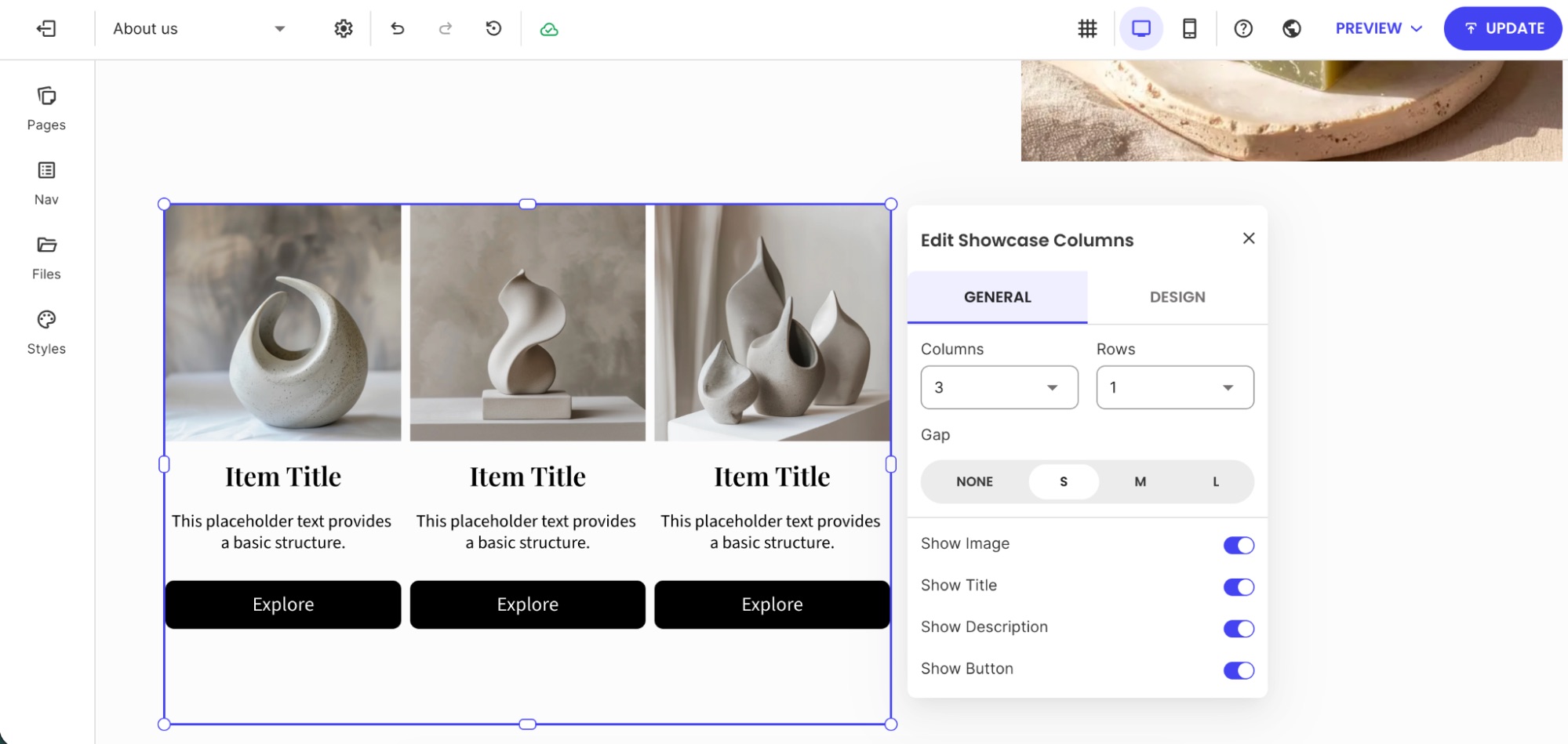This screenshot has height=744, width=1568.
Task: Set gap to NONE
Action: coord(974,481)
